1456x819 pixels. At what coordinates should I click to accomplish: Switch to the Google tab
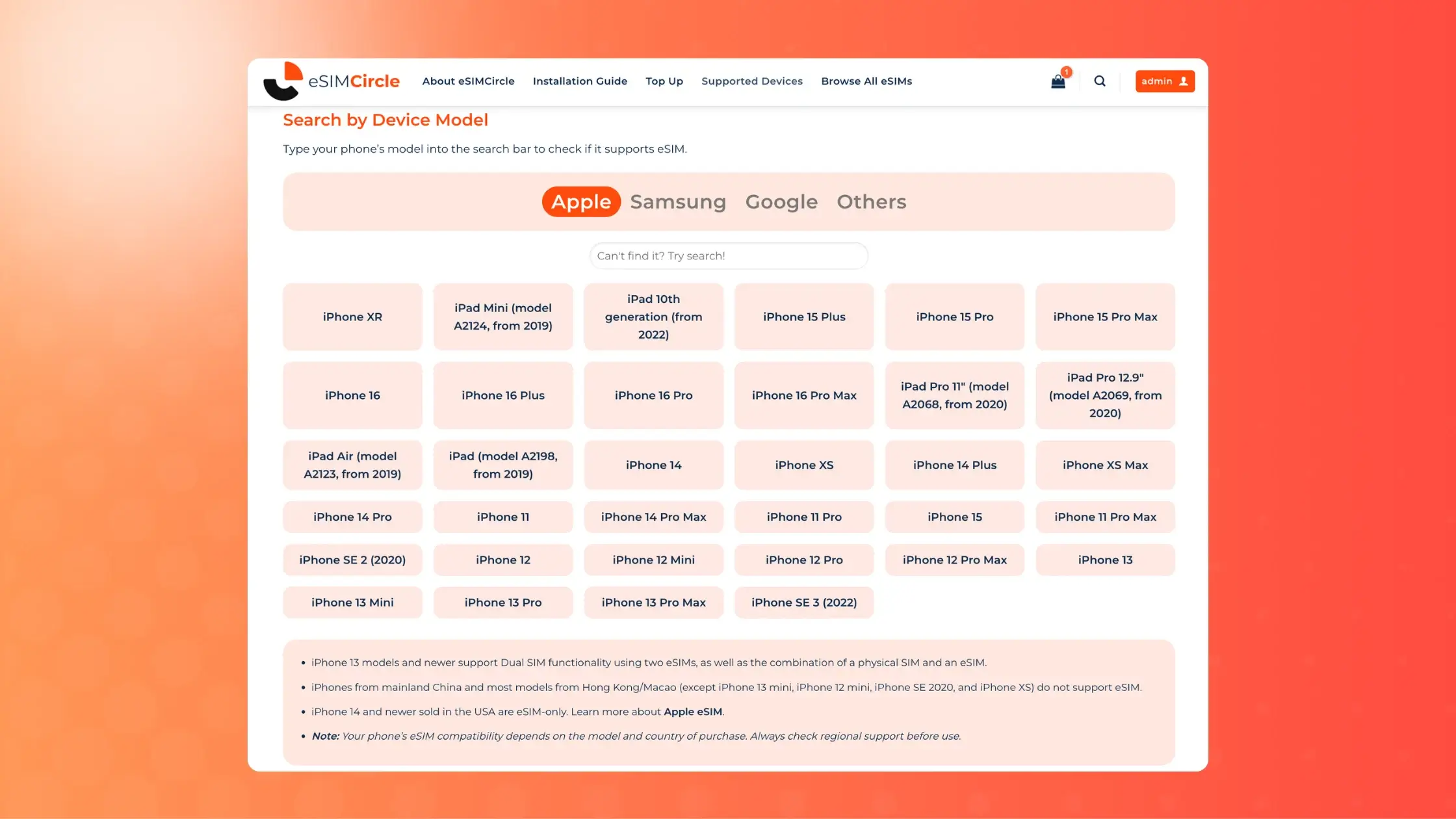781,201
